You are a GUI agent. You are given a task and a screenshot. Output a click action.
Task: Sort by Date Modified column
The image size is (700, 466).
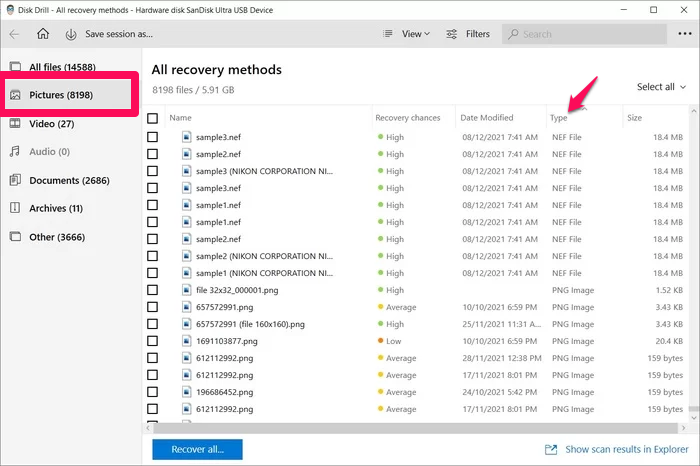tap(487, 118)
